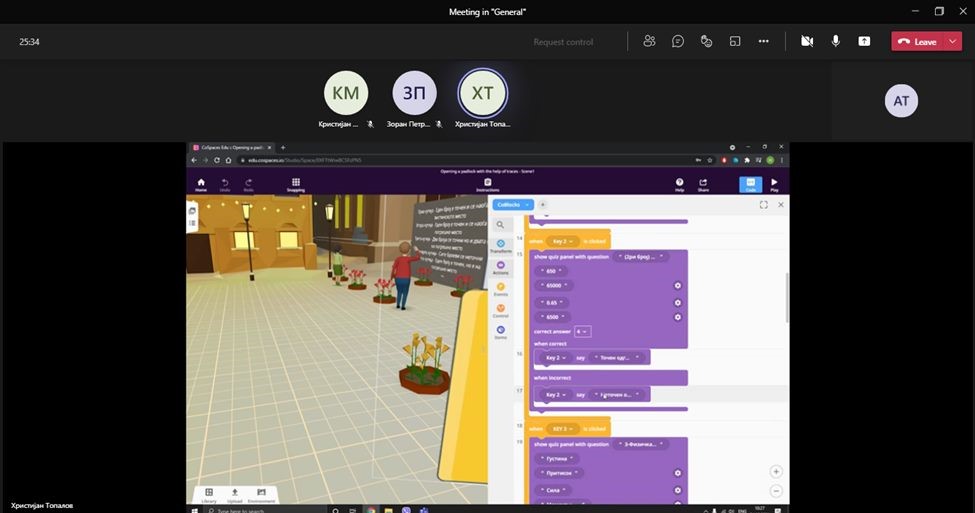975x513 pixels.
Task: Open the participants panel in Teams
Action: tap(649, 41)
